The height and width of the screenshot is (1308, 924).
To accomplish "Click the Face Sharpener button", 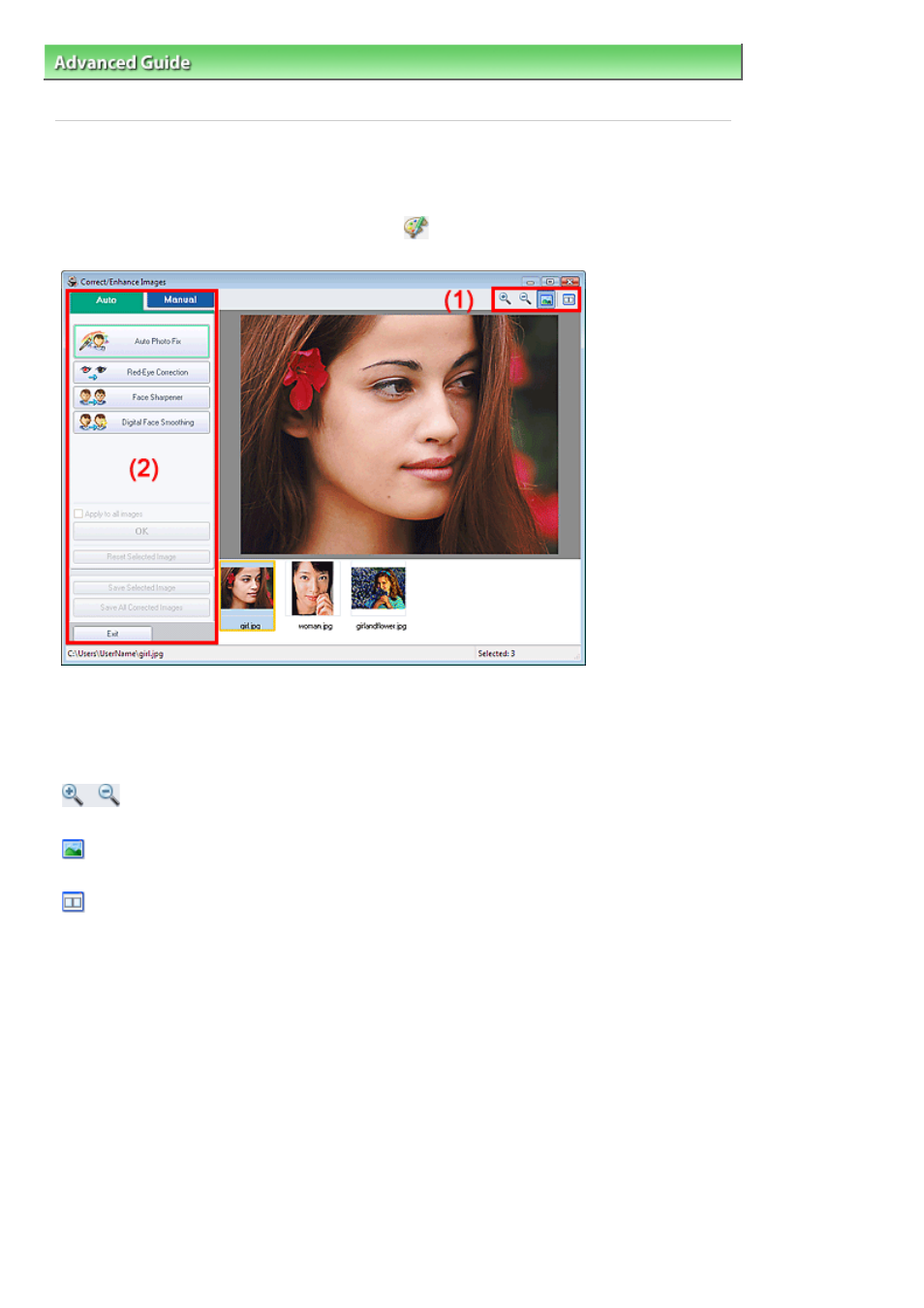I will click(x=141, y=397).
